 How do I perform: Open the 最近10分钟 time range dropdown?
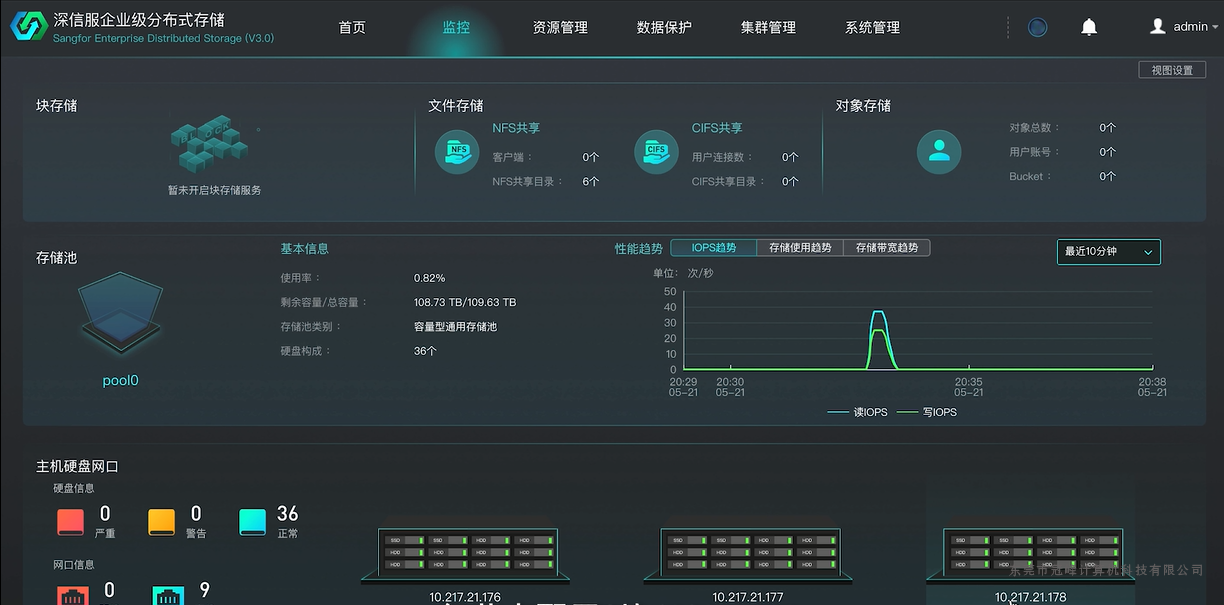[1108, 252]
